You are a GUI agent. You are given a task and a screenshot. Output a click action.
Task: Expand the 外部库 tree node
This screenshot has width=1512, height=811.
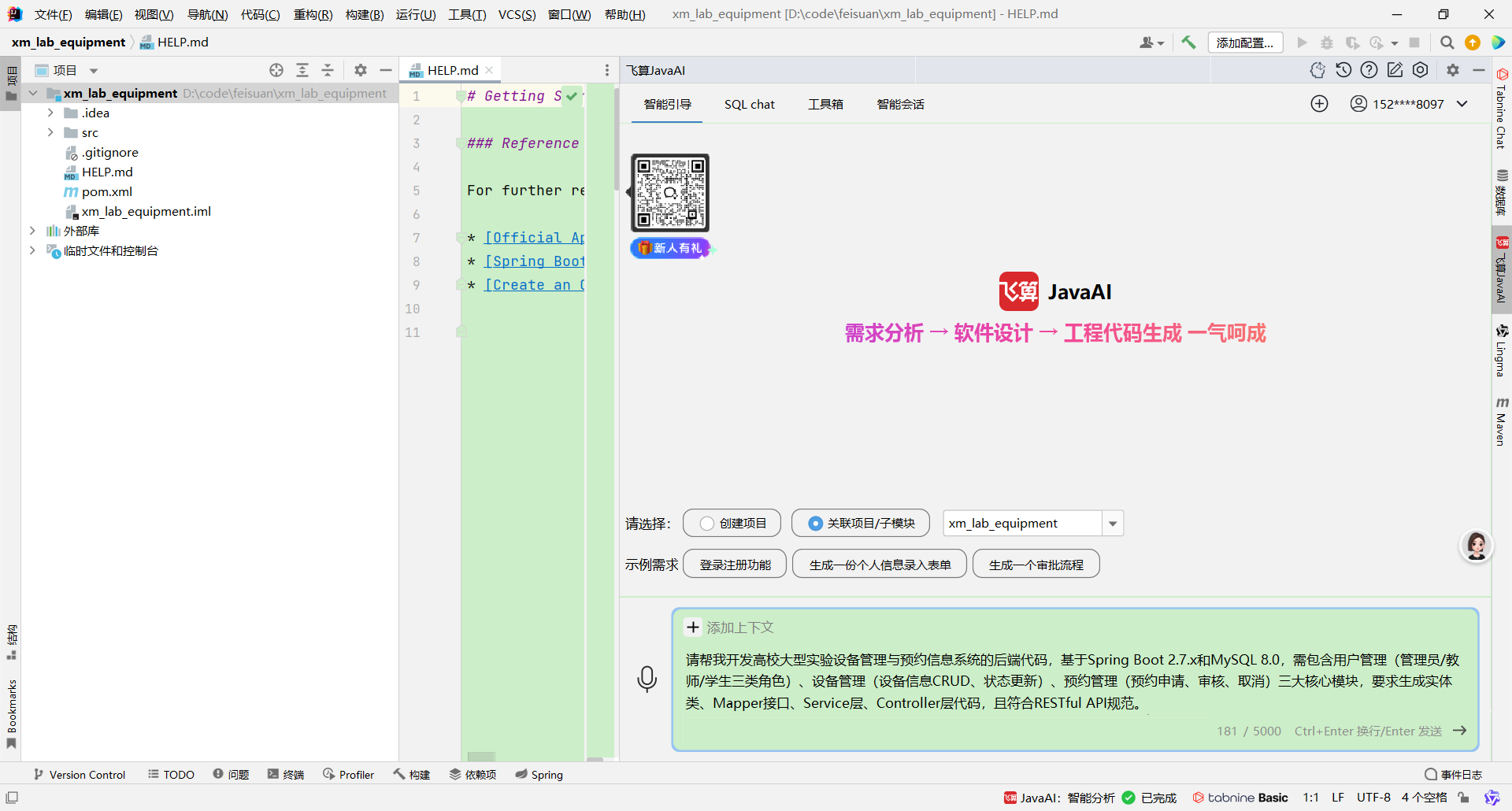pyautogui.click(x=32, y=231)
